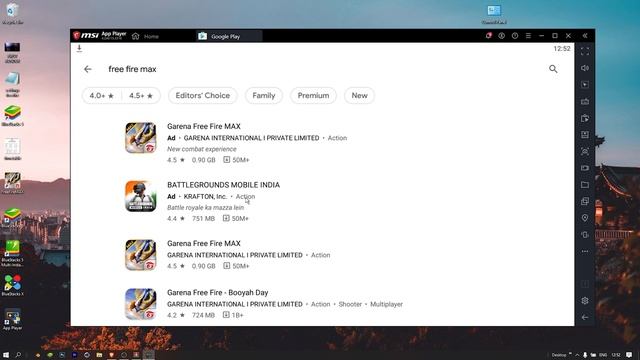Screen dimensions: 640x360
Task: Click the Home icon in MSI App Player
Action: tap(136, 36)
